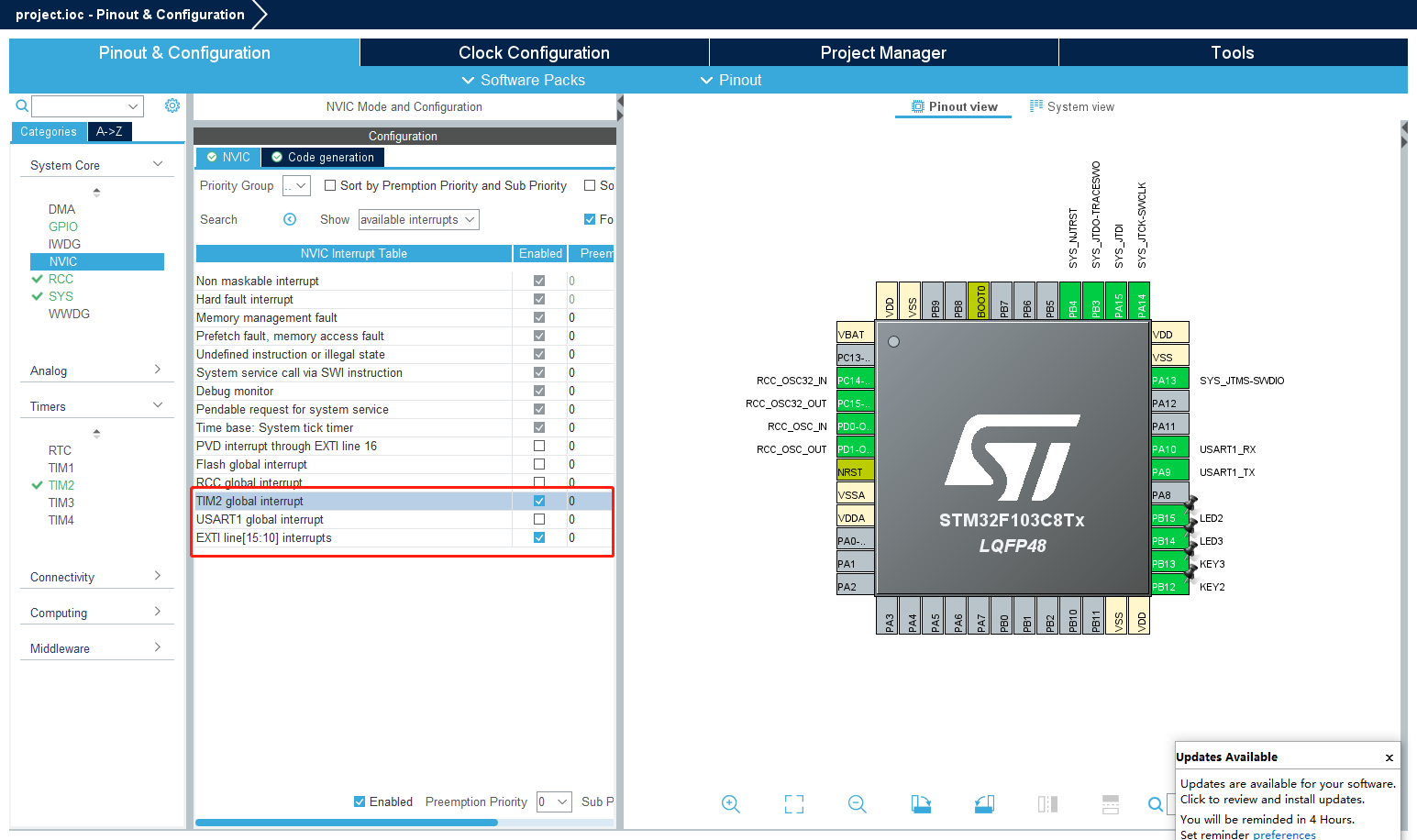Rotate the chip counter-clockwise

coord(984,804)
